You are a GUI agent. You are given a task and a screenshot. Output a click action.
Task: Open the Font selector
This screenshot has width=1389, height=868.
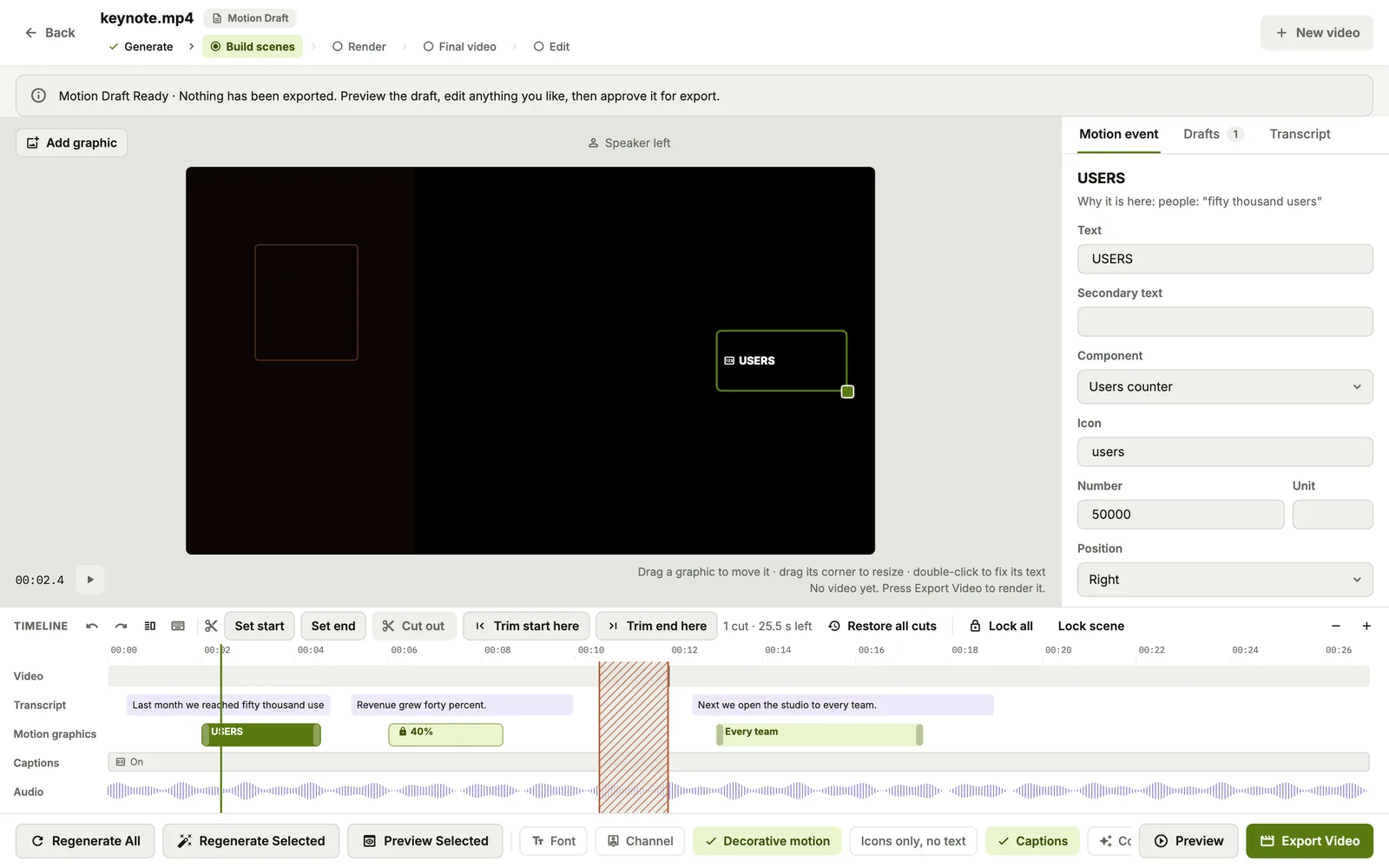[x=554, y=841]
